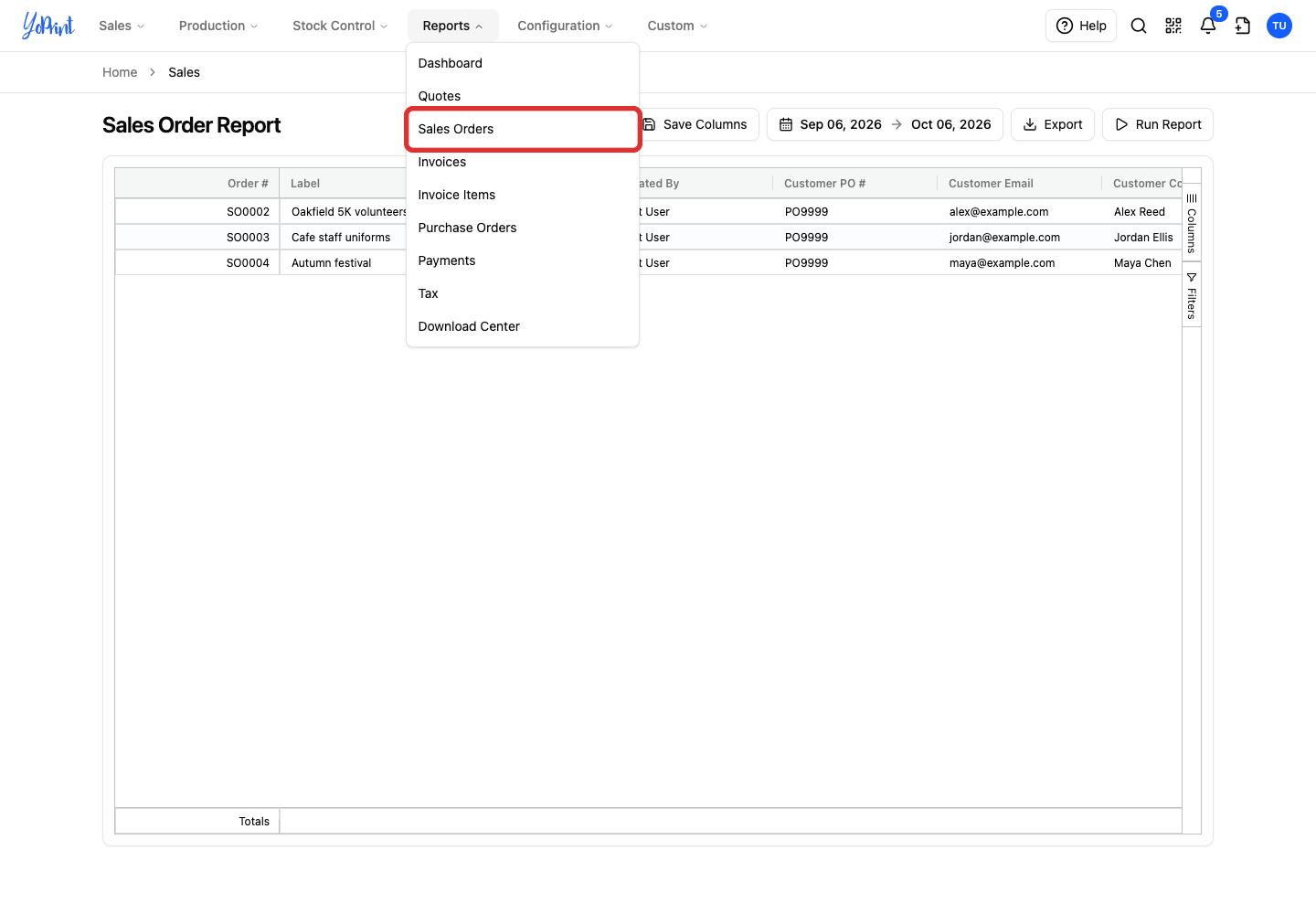Viewport: 1316px width, 914px height.
Task: Select Invoice Items from Reports menu
Action: (523, 195)
